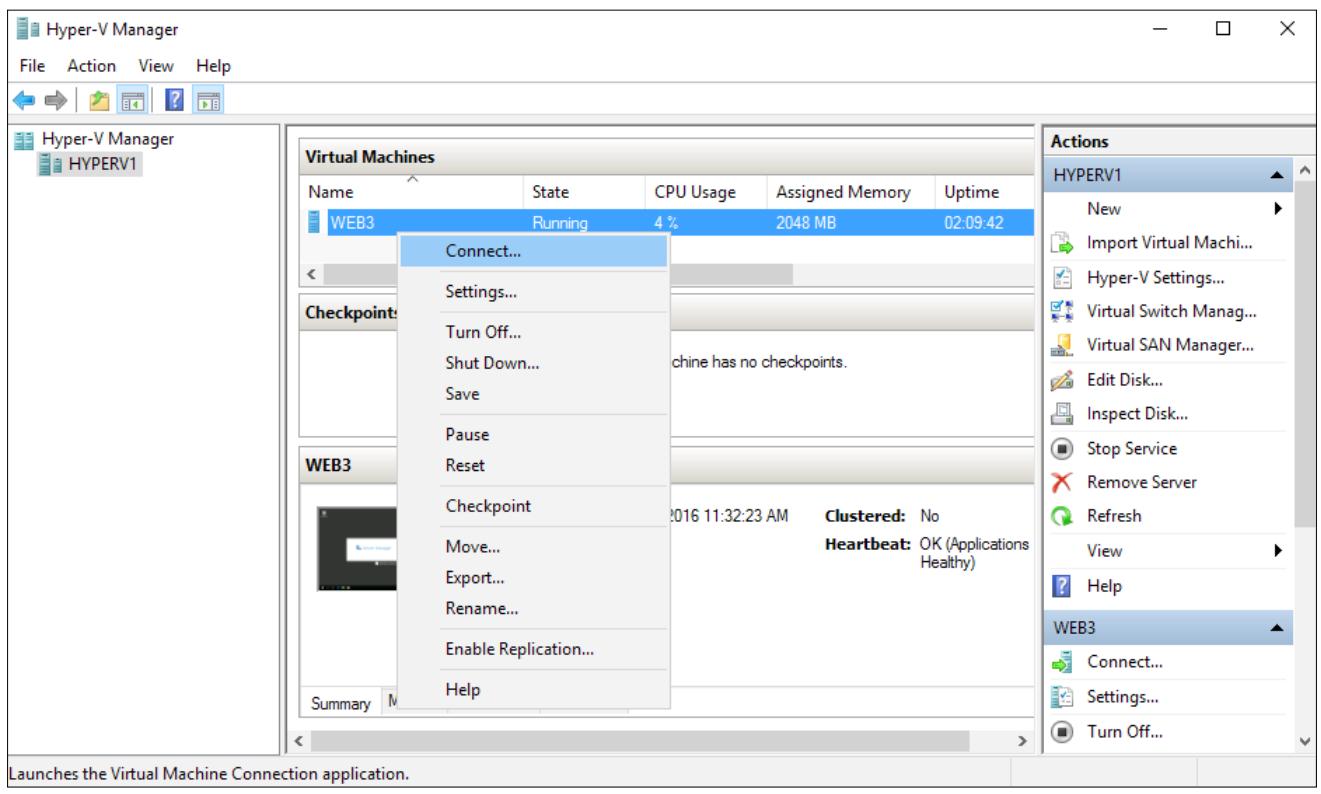This screenshot has height=794, width=1321.
Task: Choose Turn Off... from the context menu
Action: point(532,333)
